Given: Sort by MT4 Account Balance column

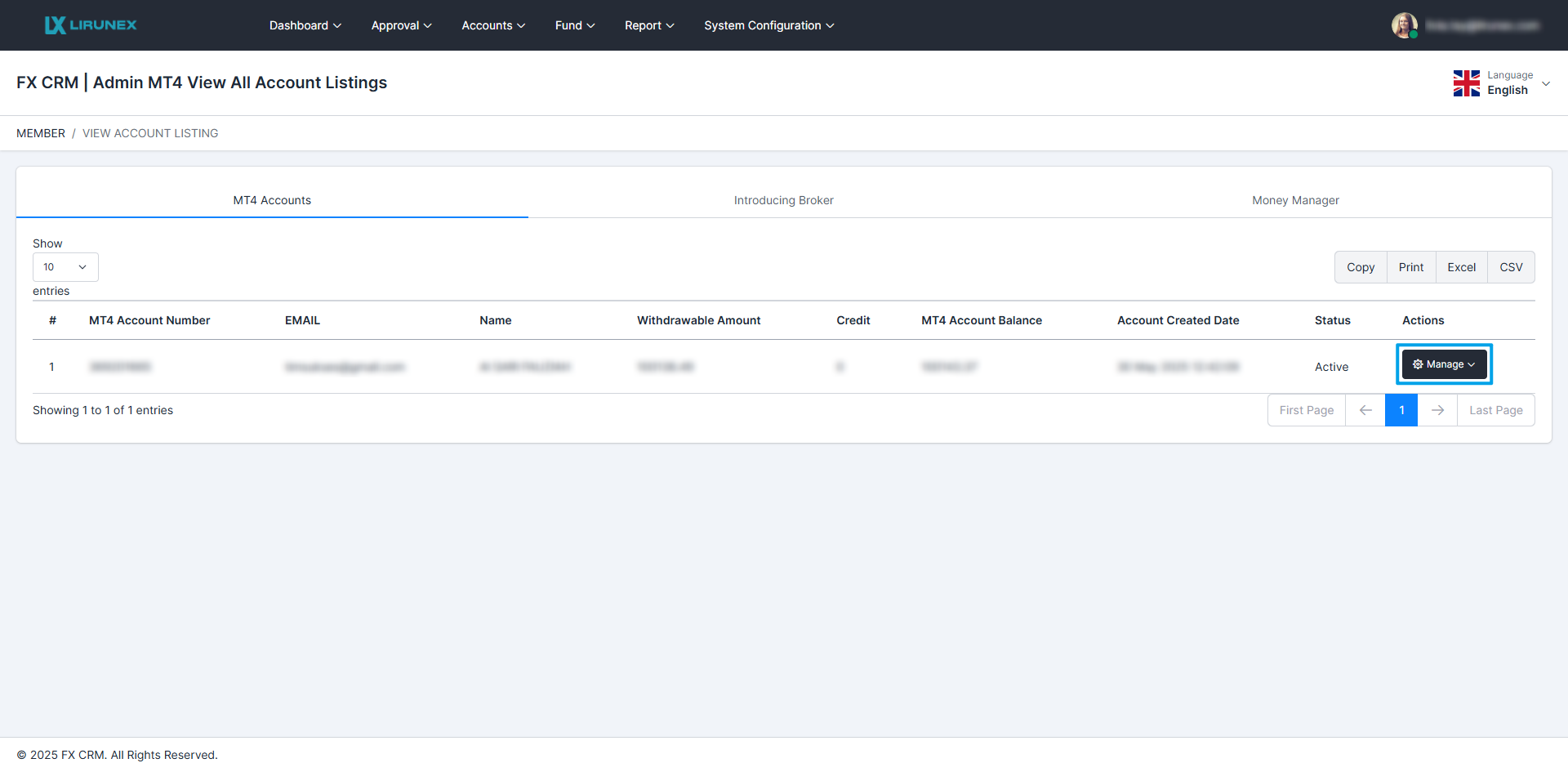Looking at the screenshot, I should (982, 320).
